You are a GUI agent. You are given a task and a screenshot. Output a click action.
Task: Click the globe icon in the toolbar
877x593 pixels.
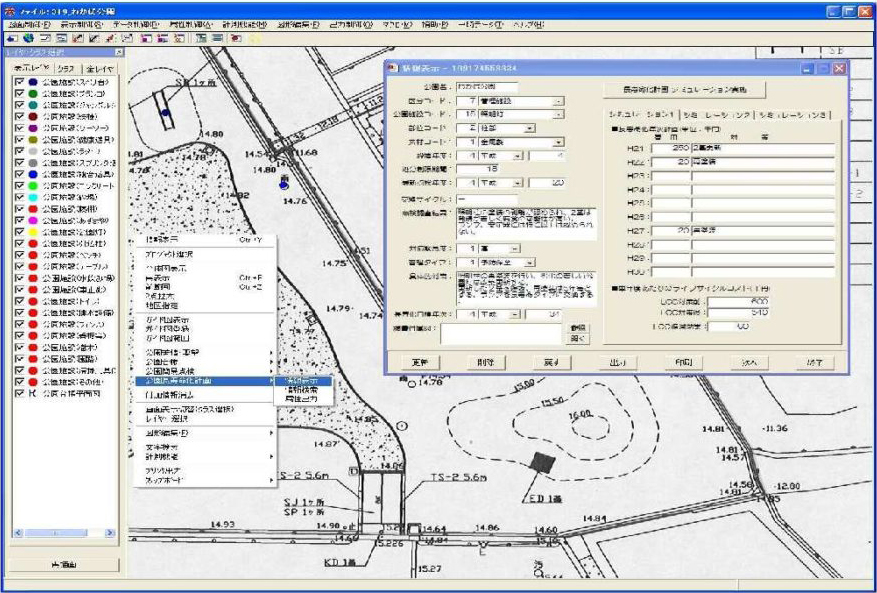[x=27, y=38]
